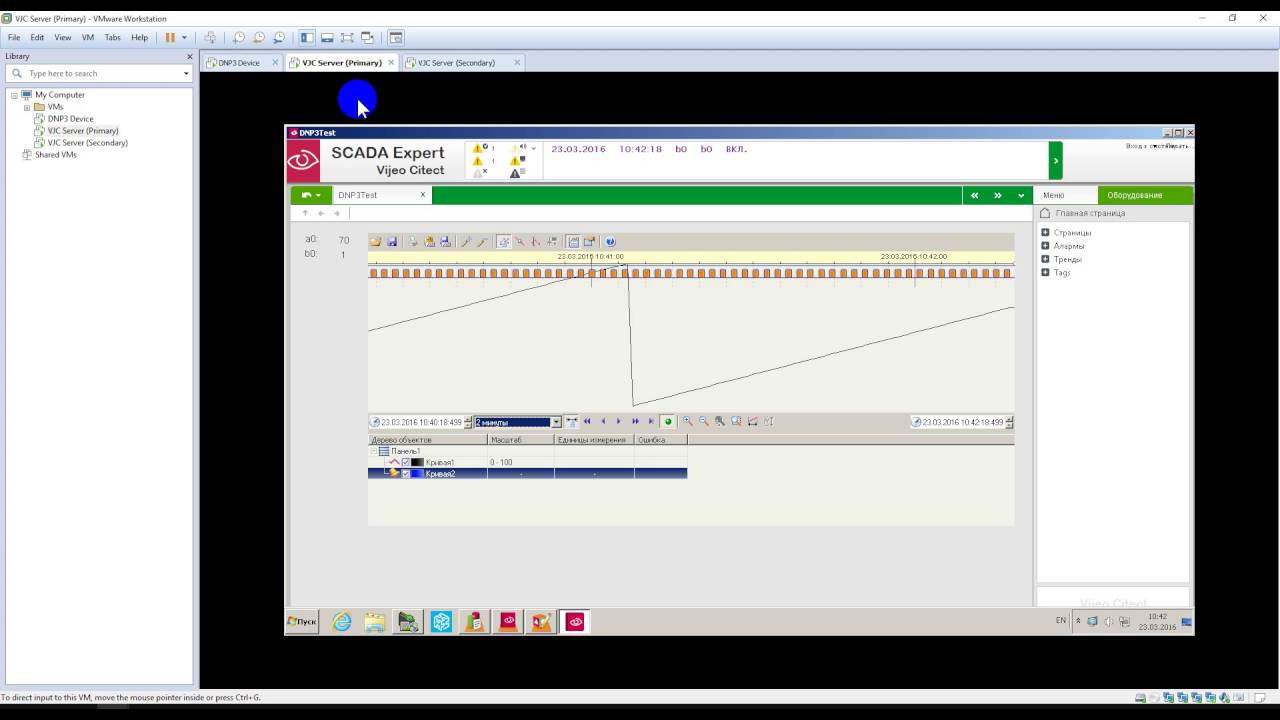Click the 'Масштаб' column header
The width and height of the screenshot is (1280, 720).
pyautogui.click(x=521, y=440)
